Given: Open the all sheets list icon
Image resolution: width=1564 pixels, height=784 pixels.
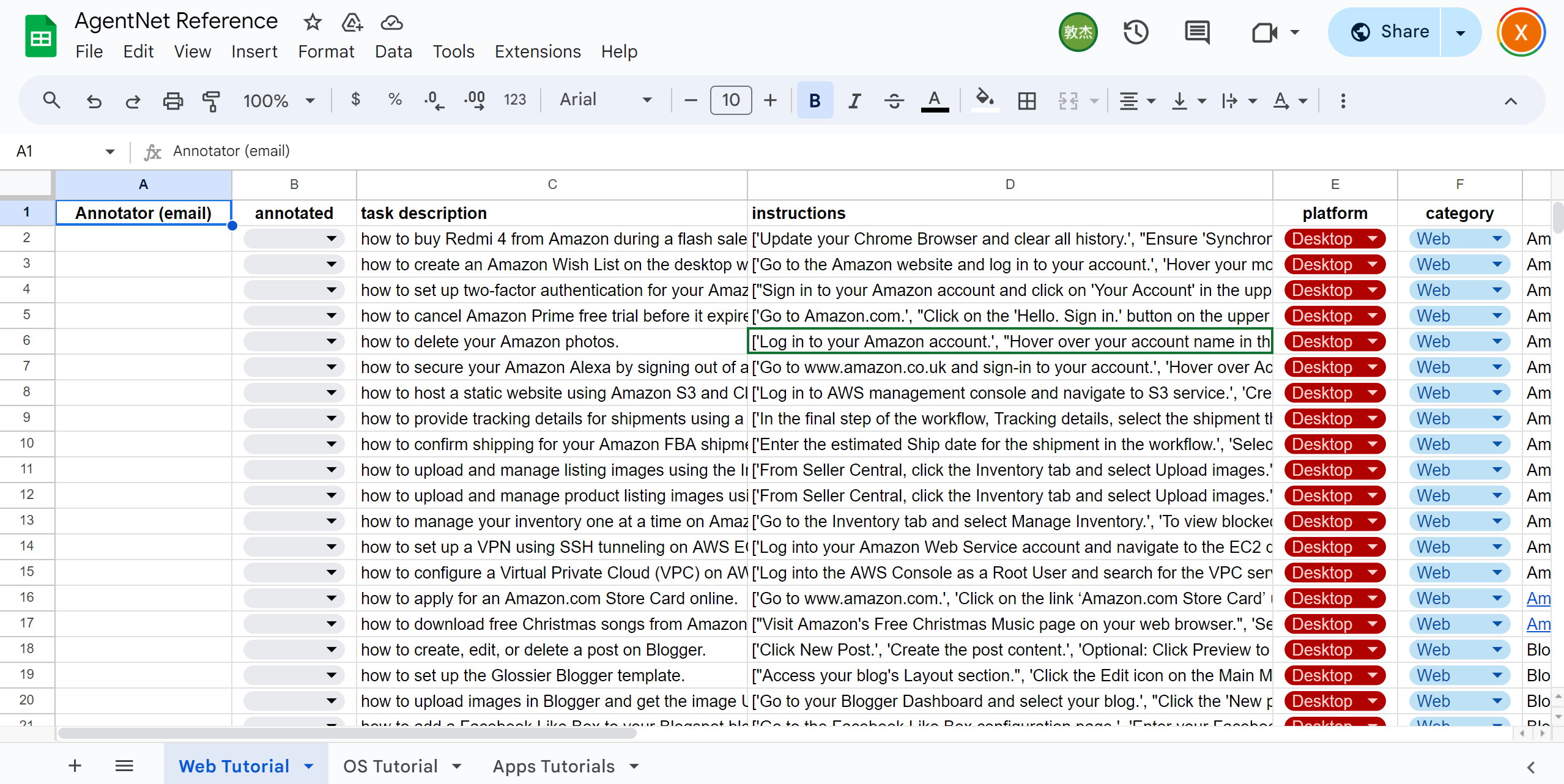Looking at the screenshot, I should [x=124, y=766].
